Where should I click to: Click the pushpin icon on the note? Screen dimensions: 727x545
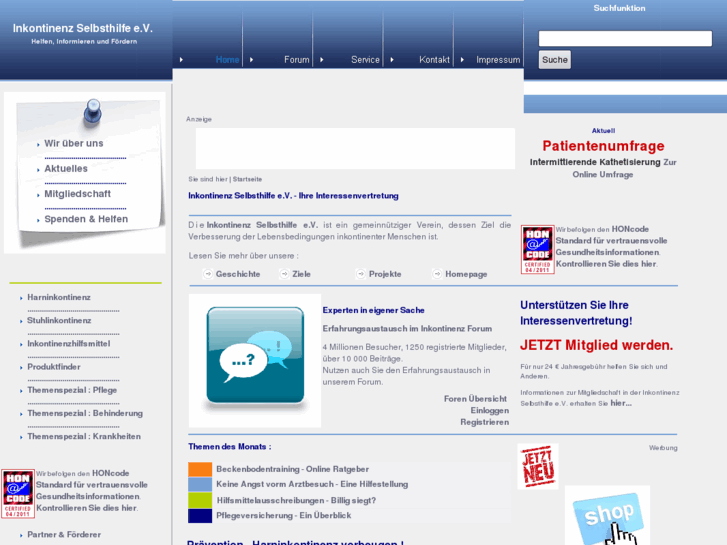click(93, 111)
